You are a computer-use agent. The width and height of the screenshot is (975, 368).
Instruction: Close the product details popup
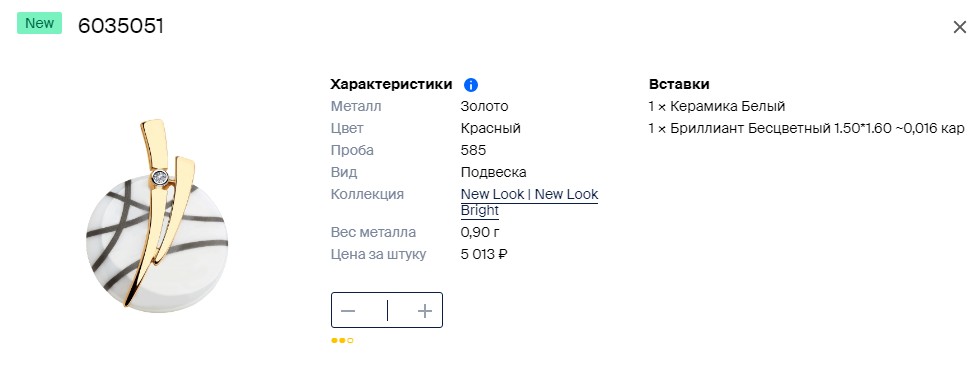(959, 27)
